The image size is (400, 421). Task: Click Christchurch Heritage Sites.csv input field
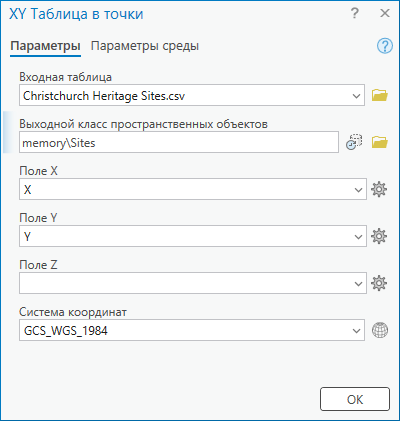pyautogui.click(x=192, y=96)
